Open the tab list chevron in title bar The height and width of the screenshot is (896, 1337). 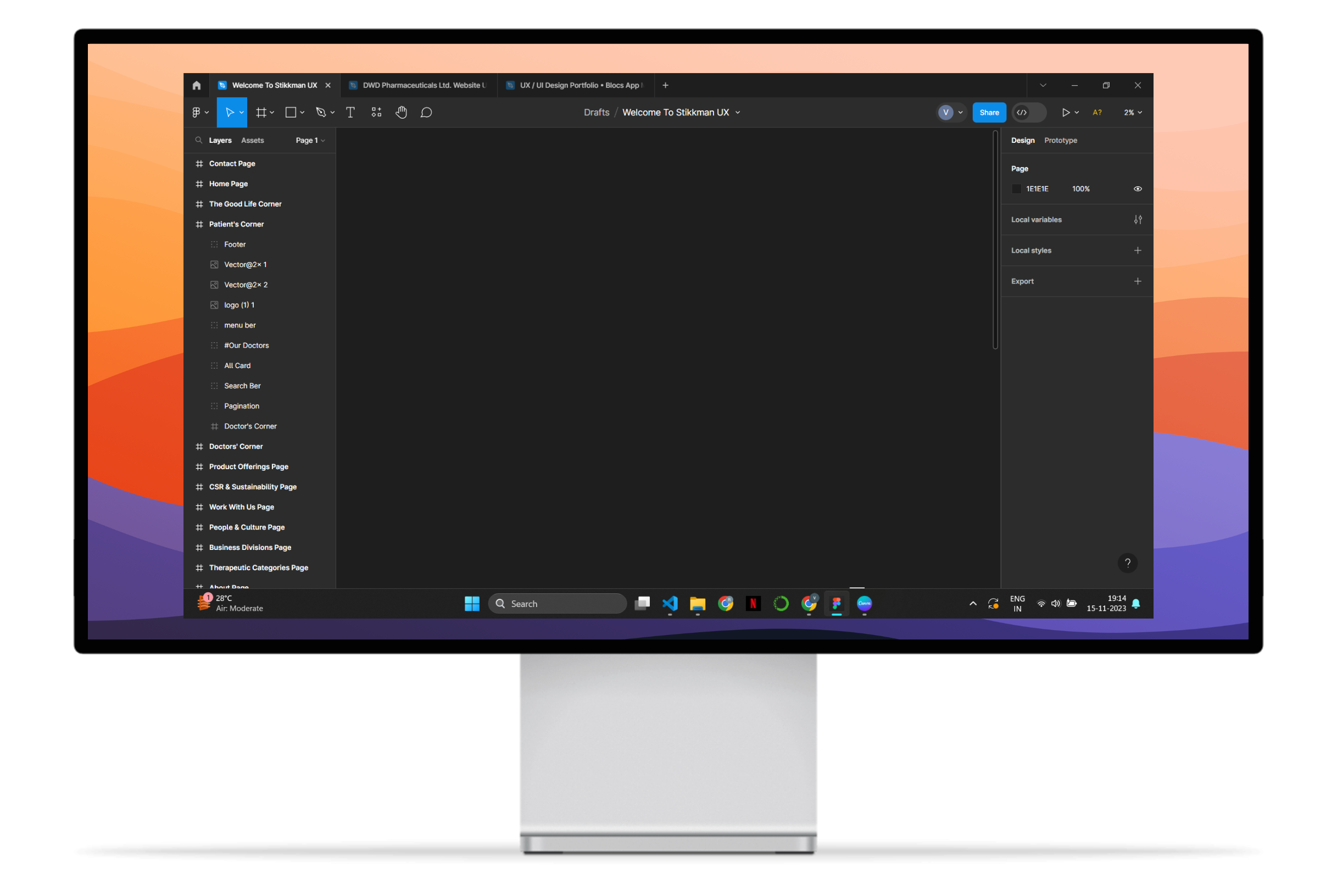click(1043, 85)
